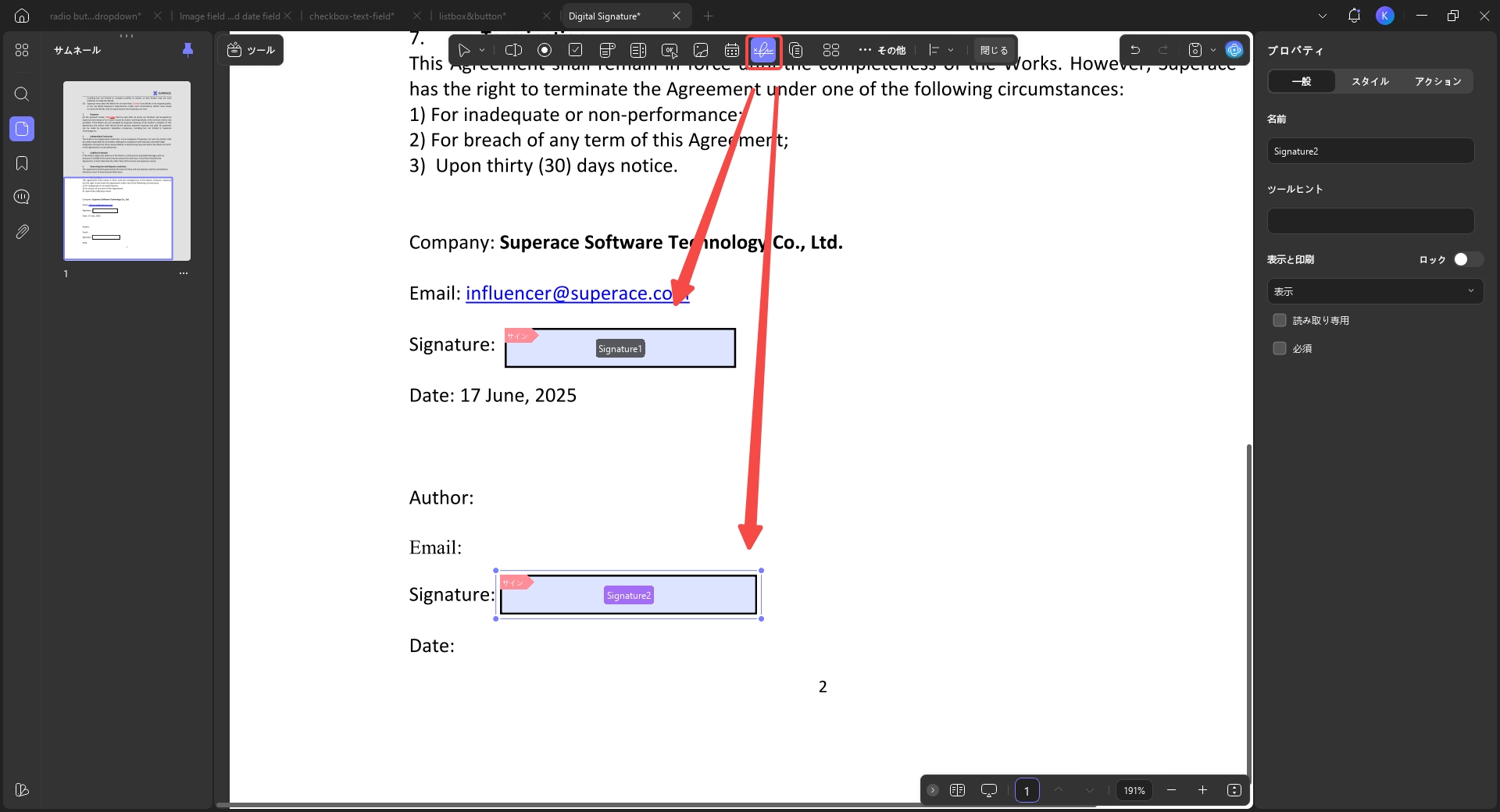The height and width of the screenshot is (812, 1500).
Task: Start slideshow presentation mode icon
Action: coord(989,790)
